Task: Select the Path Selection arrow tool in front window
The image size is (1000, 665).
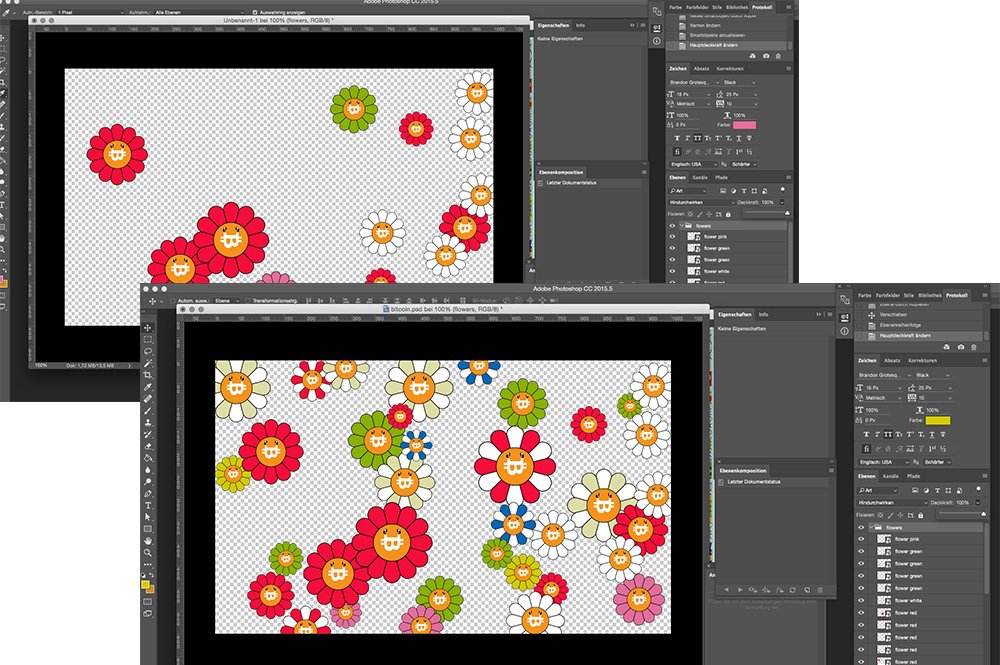Action: pyautogui.click(x=148, y=517)
